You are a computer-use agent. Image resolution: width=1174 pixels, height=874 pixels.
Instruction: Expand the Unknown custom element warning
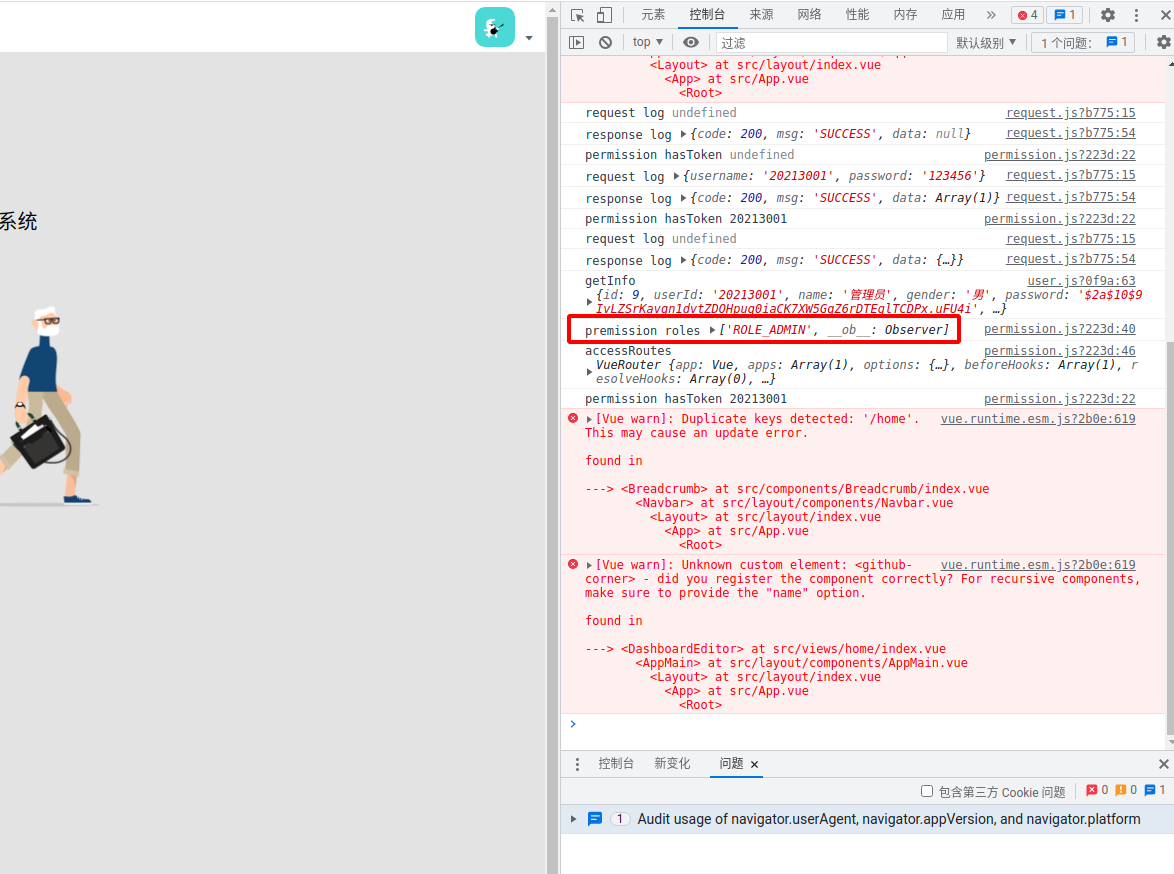click(x=589, y=565)
